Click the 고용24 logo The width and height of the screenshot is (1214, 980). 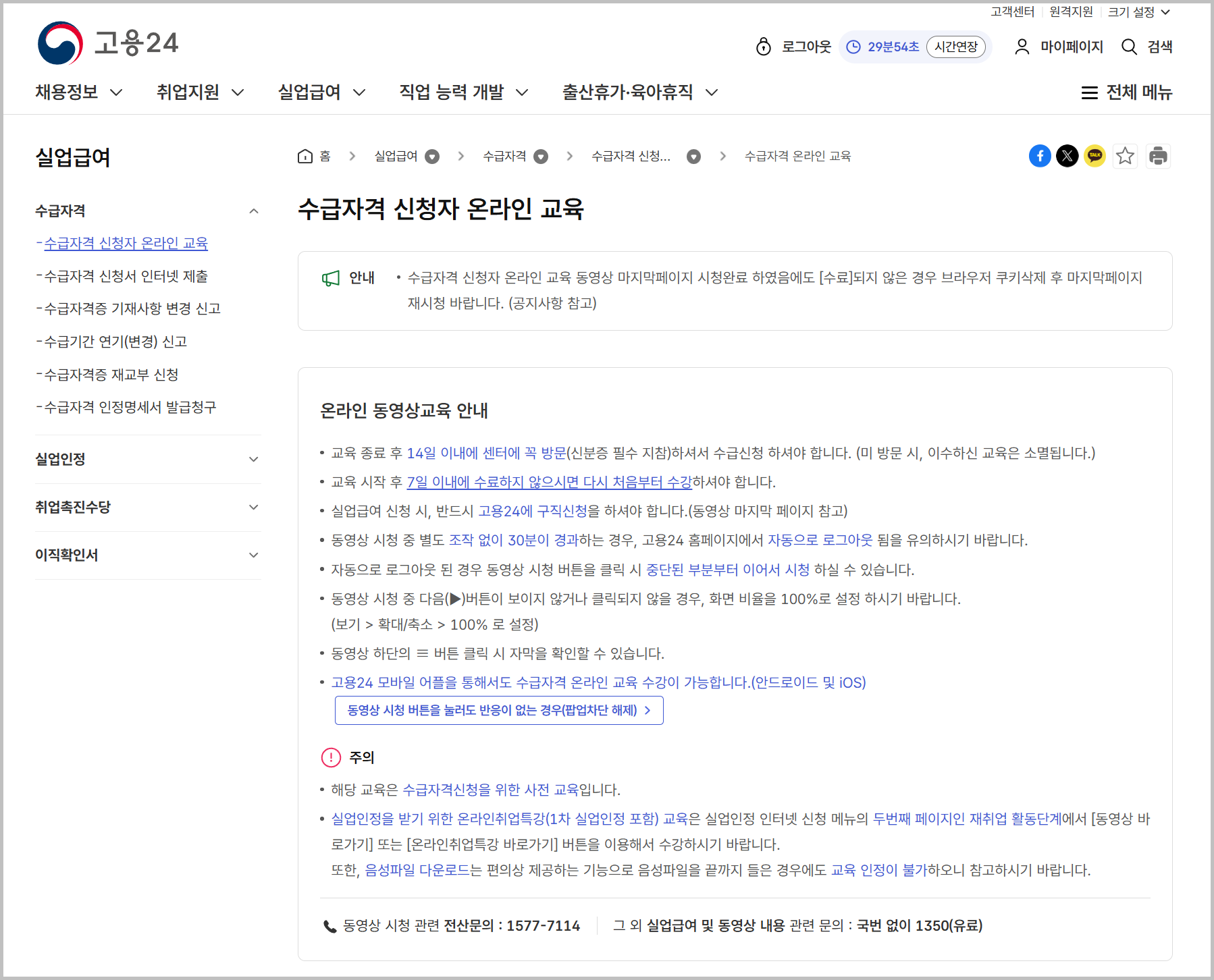pyautogui.click(x=108, y=43)
